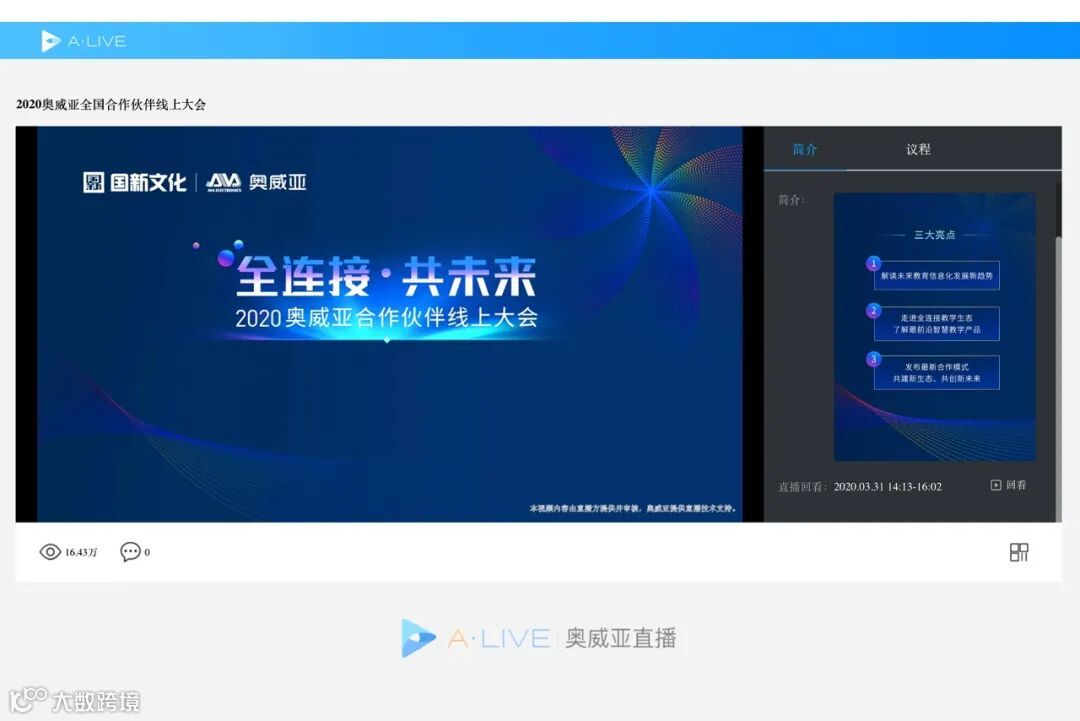Screen dimensions: 1080x721
Task: Switch to the 简介 tab
Action: (804, 149)
